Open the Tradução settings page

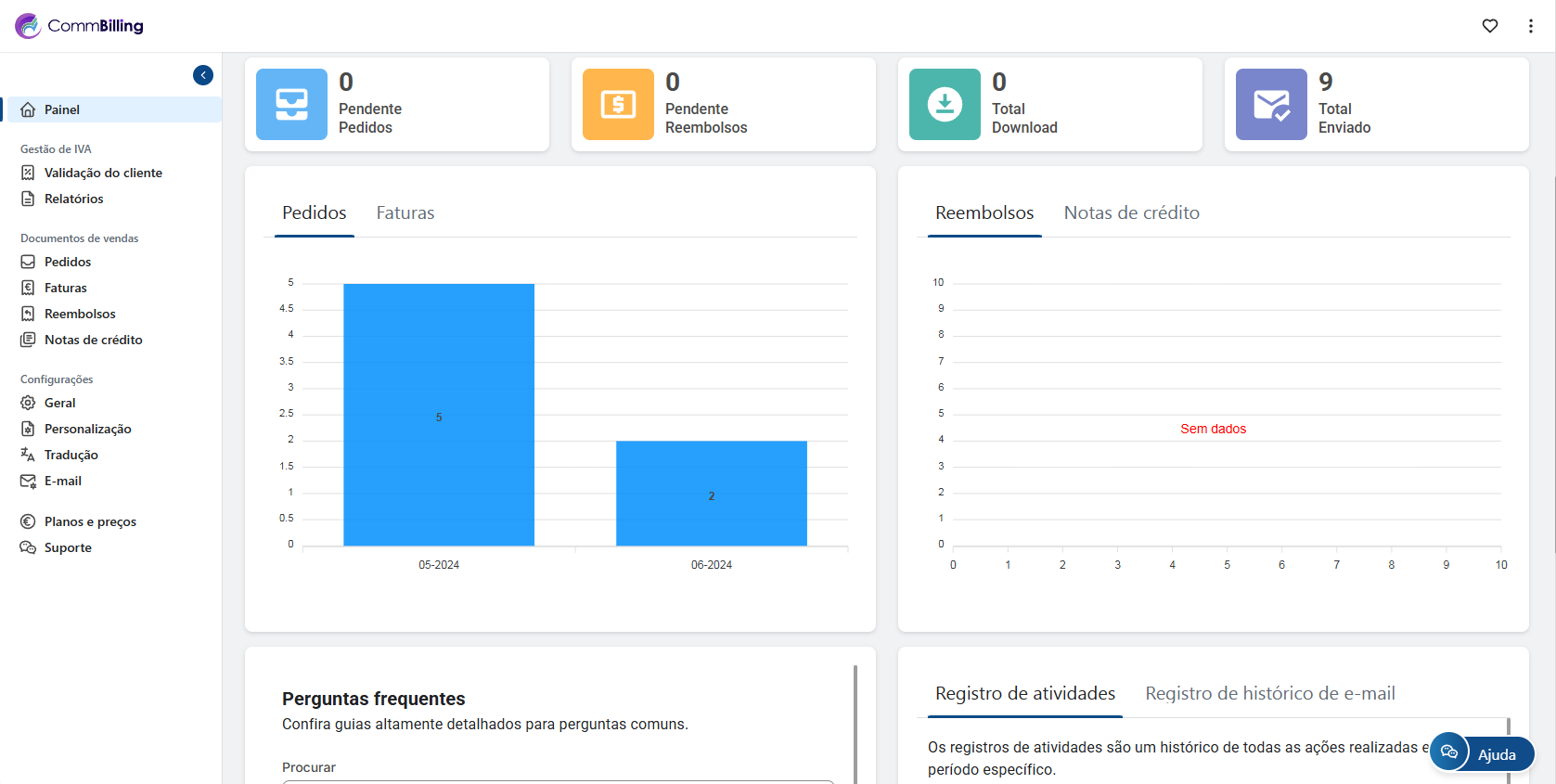pos(71,455)
